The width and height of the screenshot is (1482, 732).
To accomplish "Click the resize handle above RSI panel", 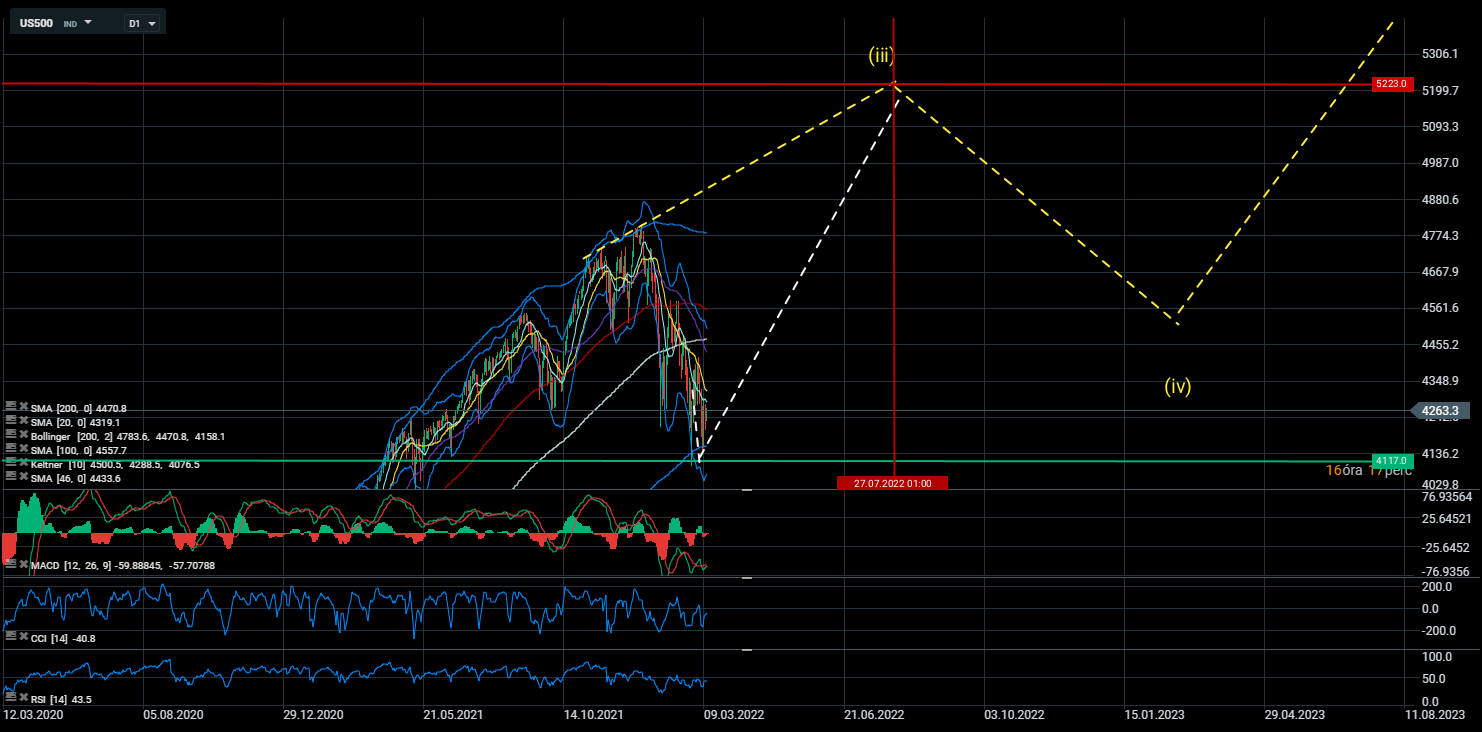I will [747, 650].
